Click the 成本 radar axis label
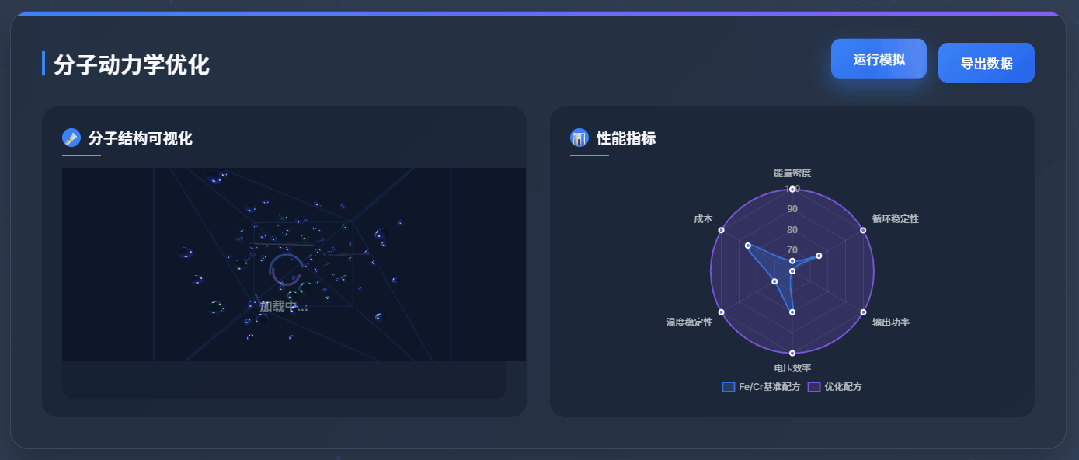This screenshot has height=460, width=1079. (703, 218)
